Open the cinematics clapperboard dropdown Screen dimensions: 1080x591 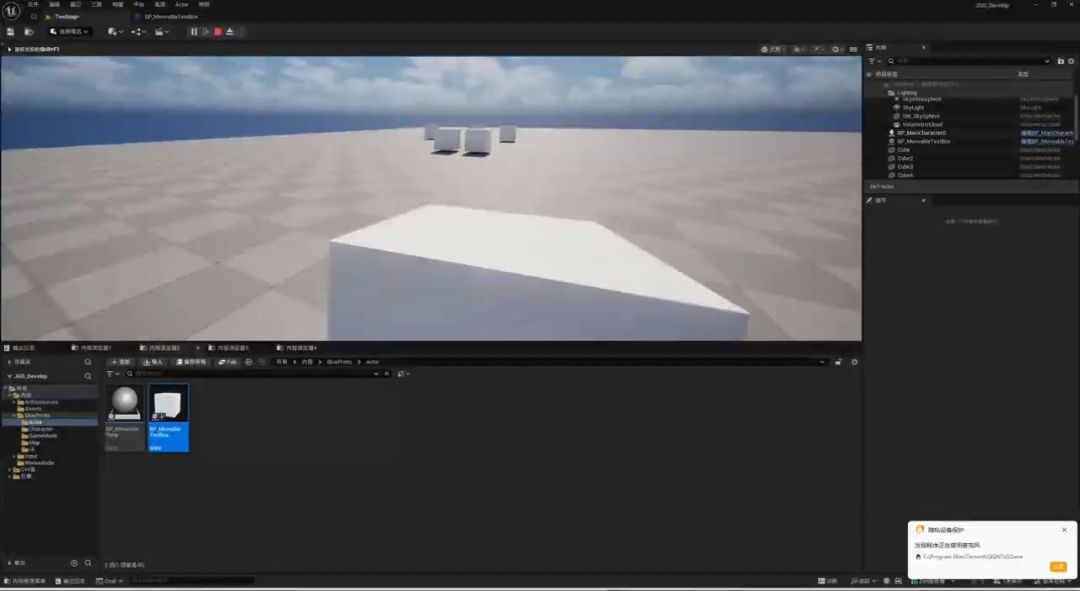point(162,32)
